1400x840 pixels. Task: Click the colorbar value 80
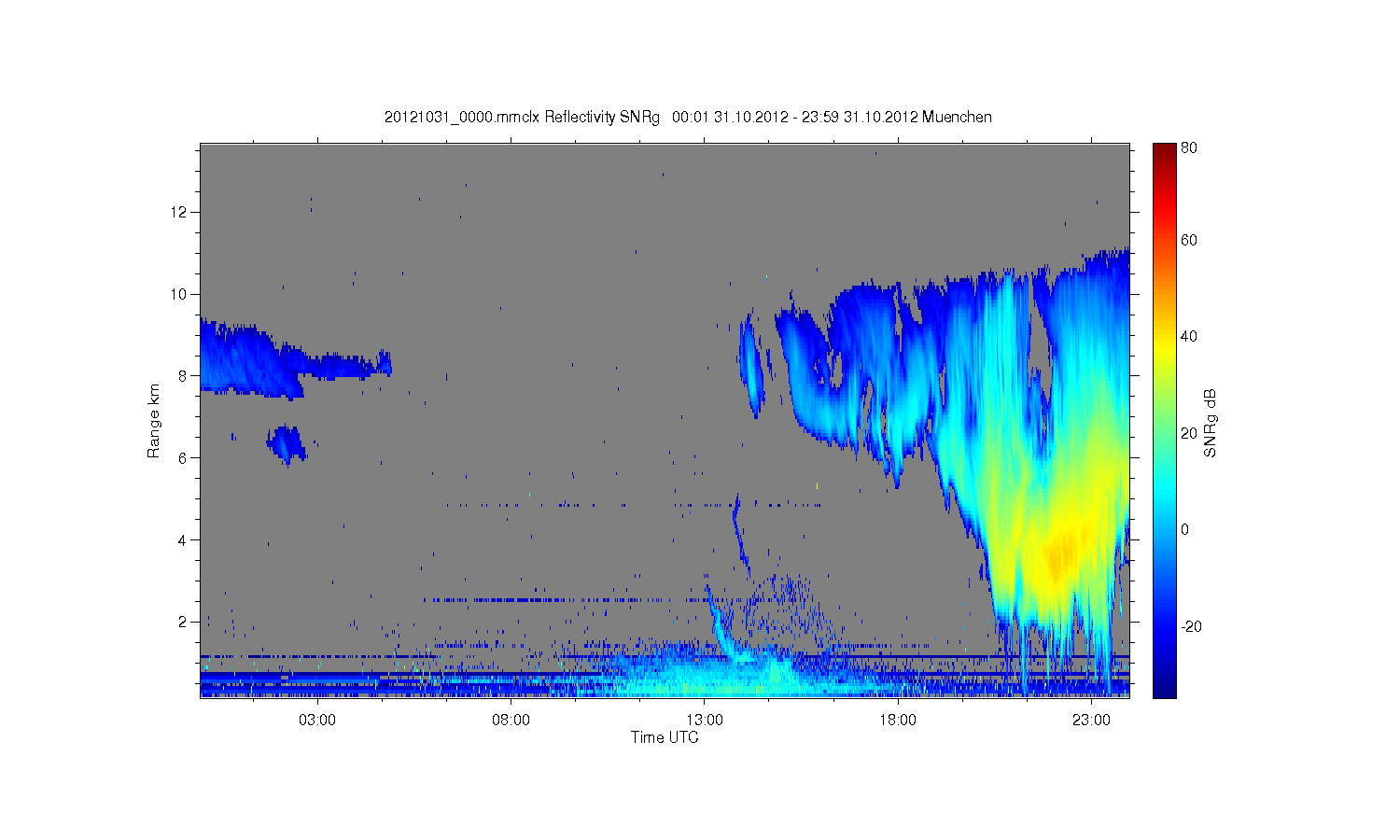[1189, 147]
